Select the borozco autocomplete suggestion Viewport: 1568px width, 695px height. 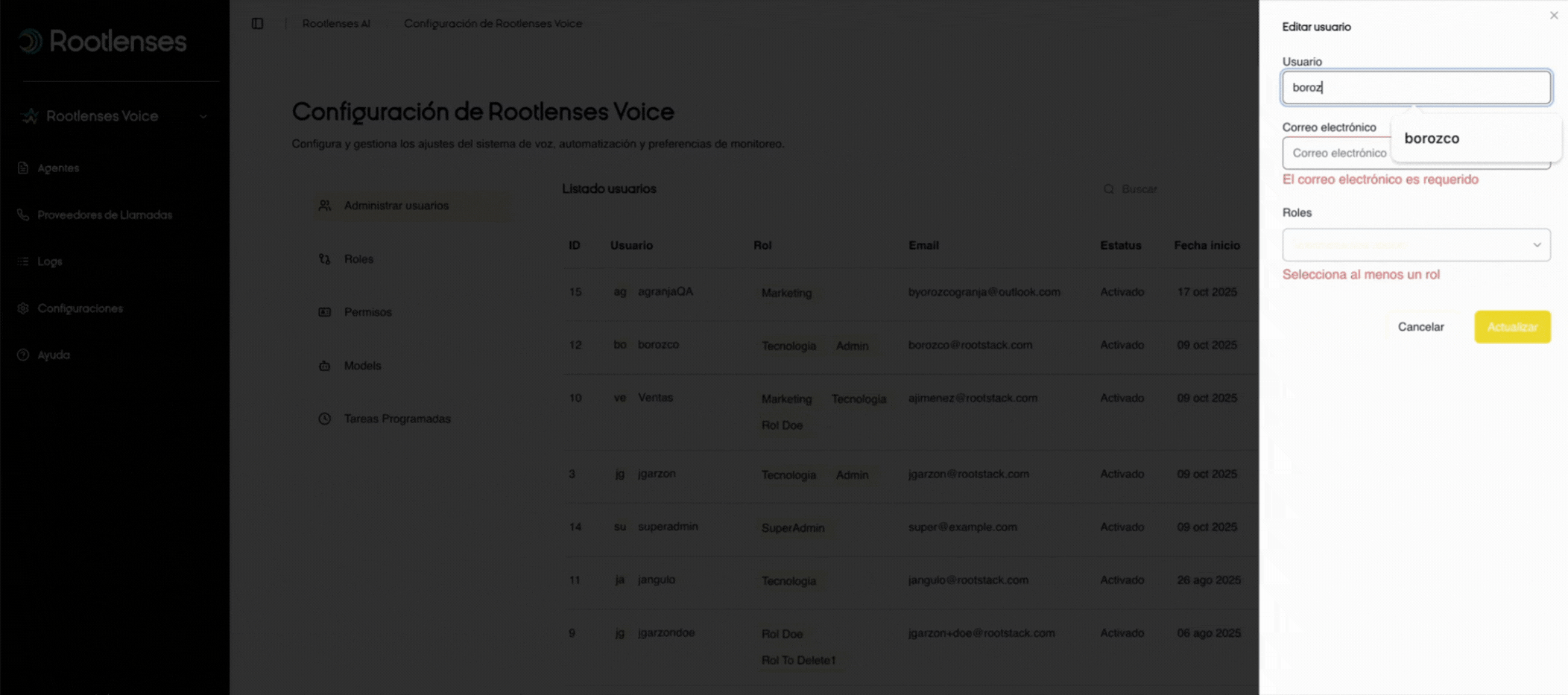(x=1431, y=138)
